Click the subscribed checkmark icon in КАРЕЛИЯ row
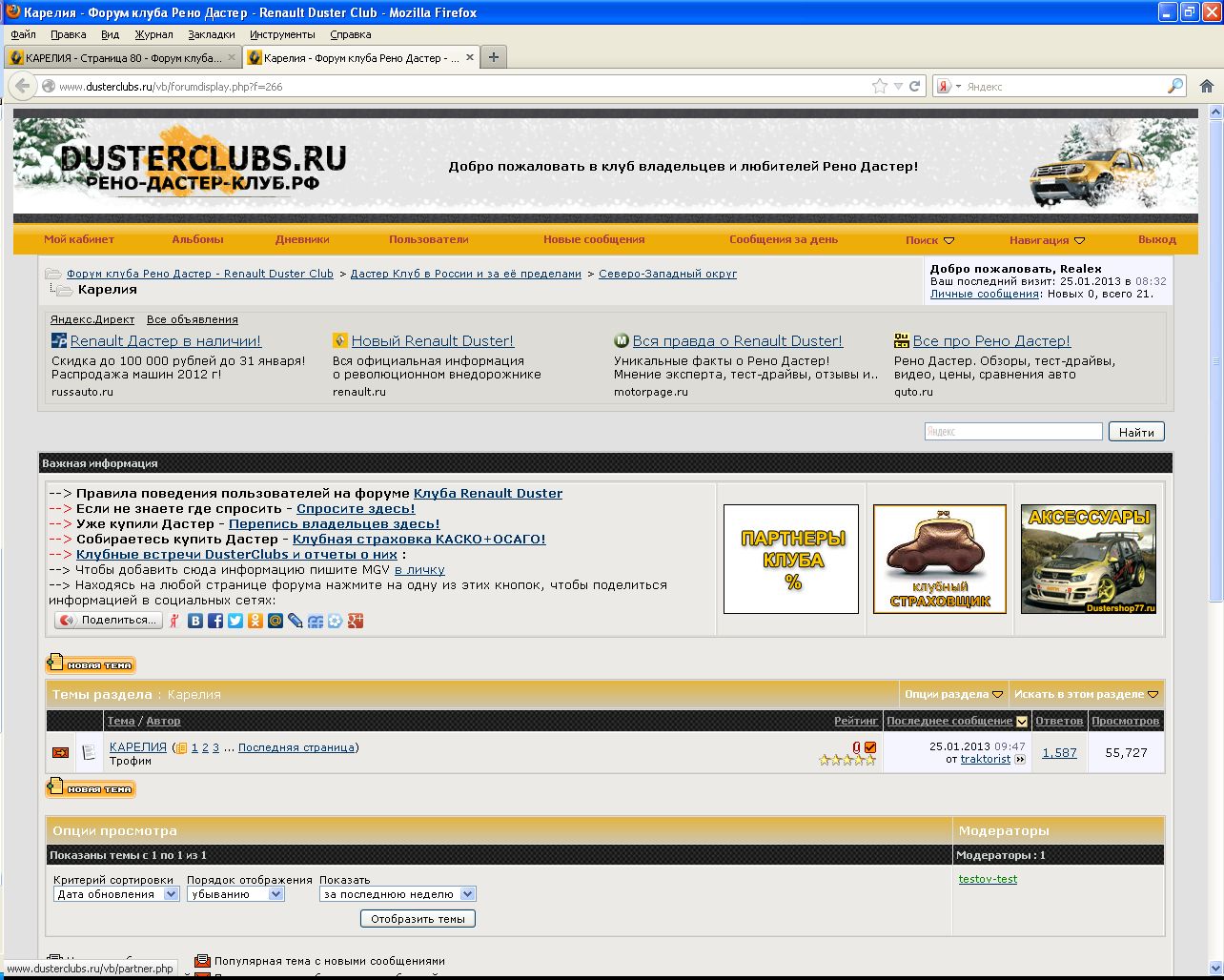Image resolution: width=1224 pixels, height=980 pixels. 870,747
